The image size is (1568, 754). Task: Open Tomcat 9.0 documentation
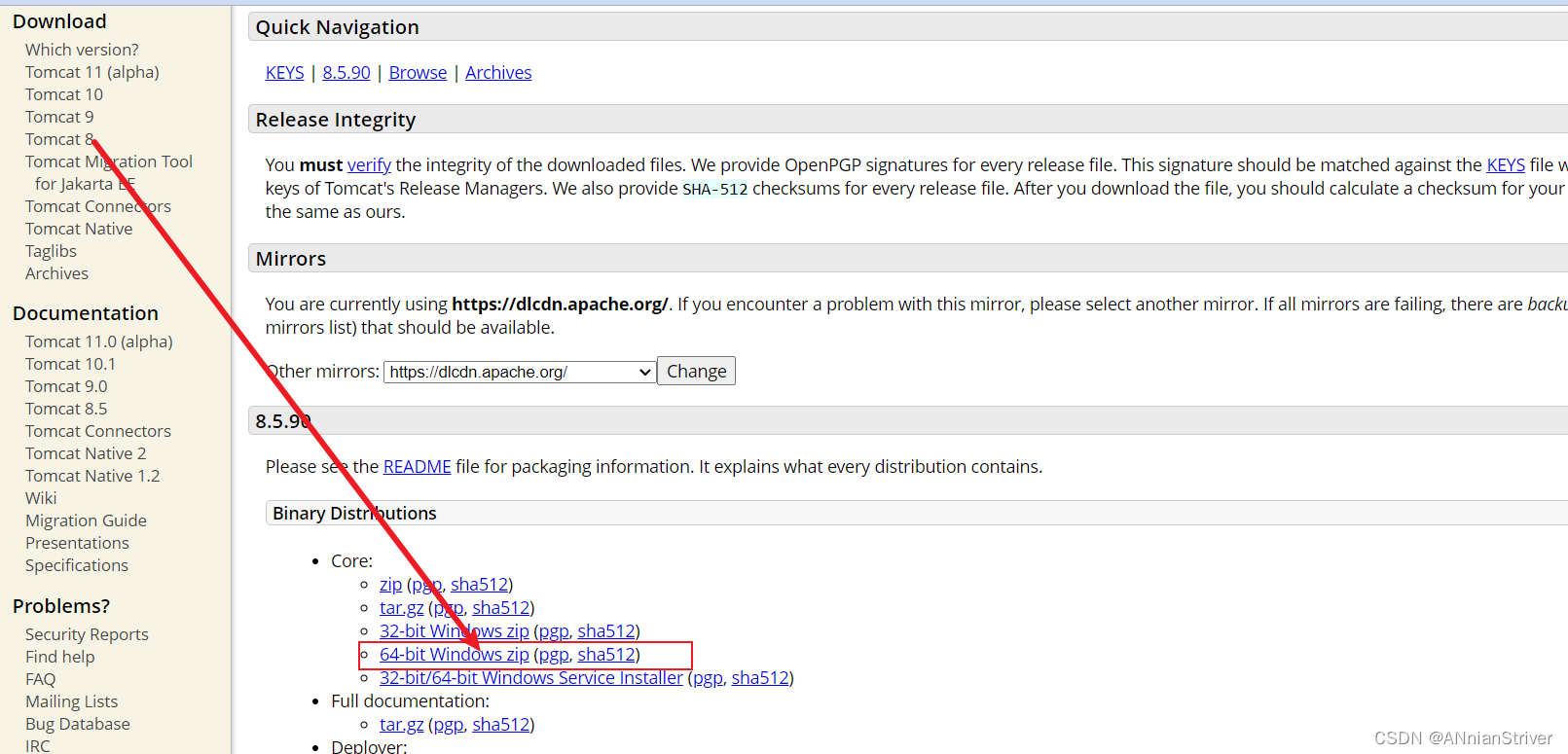click(x=66, y=386)
